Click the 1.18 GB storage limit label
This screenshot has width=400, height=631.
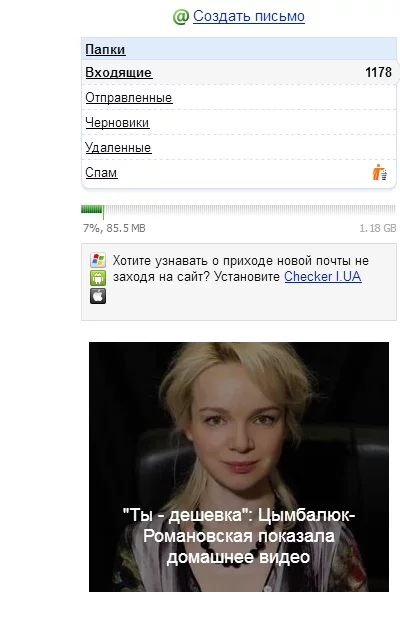[x=378, y=228]
